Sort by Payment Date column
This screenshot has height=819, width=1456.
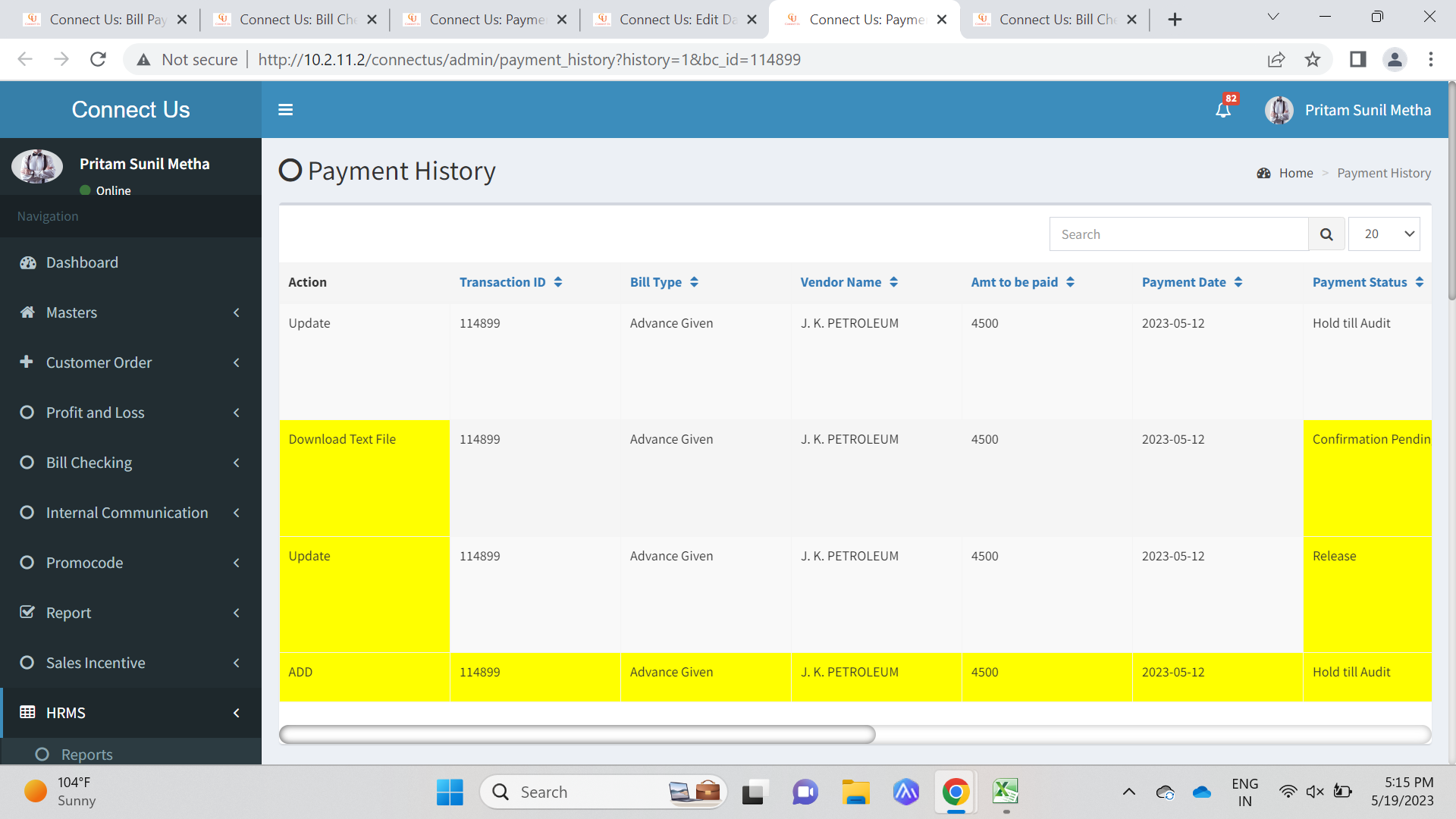[1192, 282]
